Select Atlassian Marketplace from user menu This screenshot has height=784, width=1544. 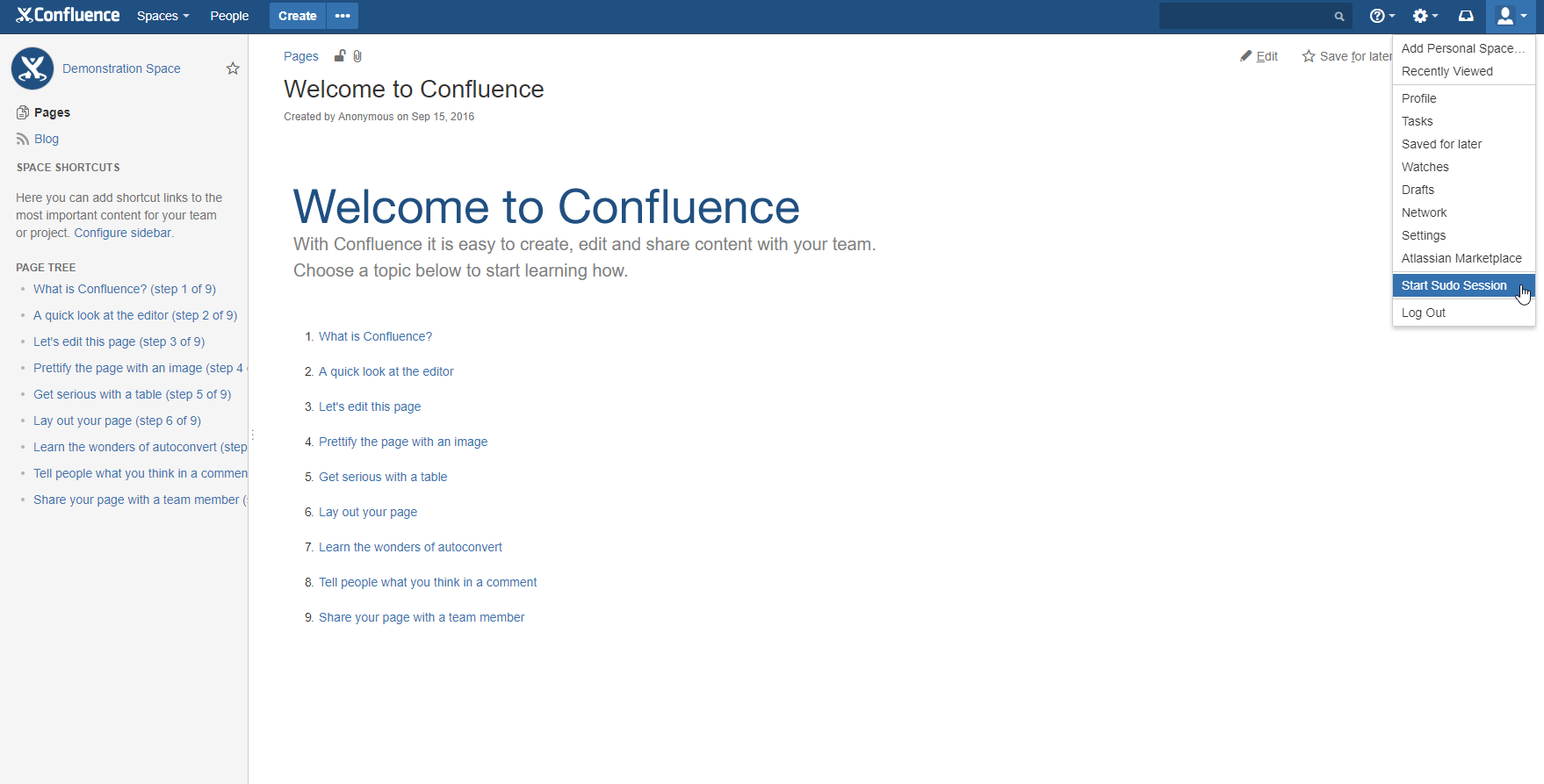click(x=1464, y=258)
